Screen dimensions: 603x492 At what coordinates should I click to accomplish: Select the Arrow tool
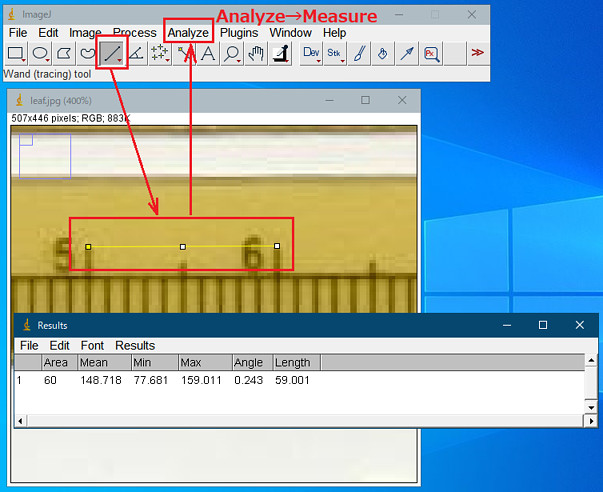(x=407, y=53)
